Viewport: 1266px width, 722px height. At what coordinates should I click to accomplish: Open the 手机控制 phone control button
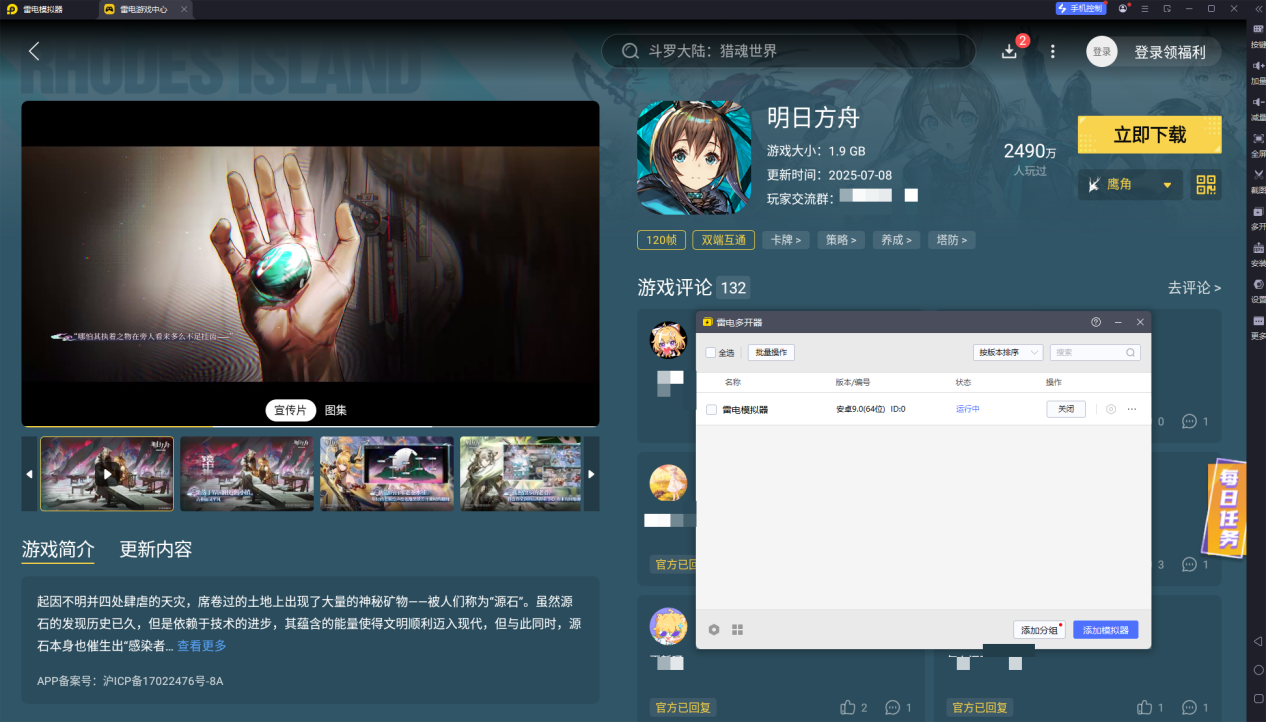coord(1080,8)
